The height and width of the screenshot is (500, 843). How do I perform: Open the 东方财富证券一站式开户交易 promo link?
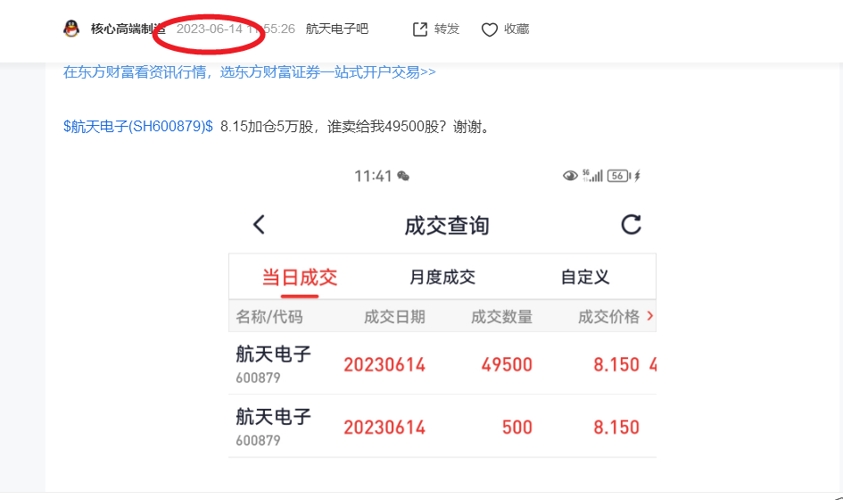tap(249, 72)
